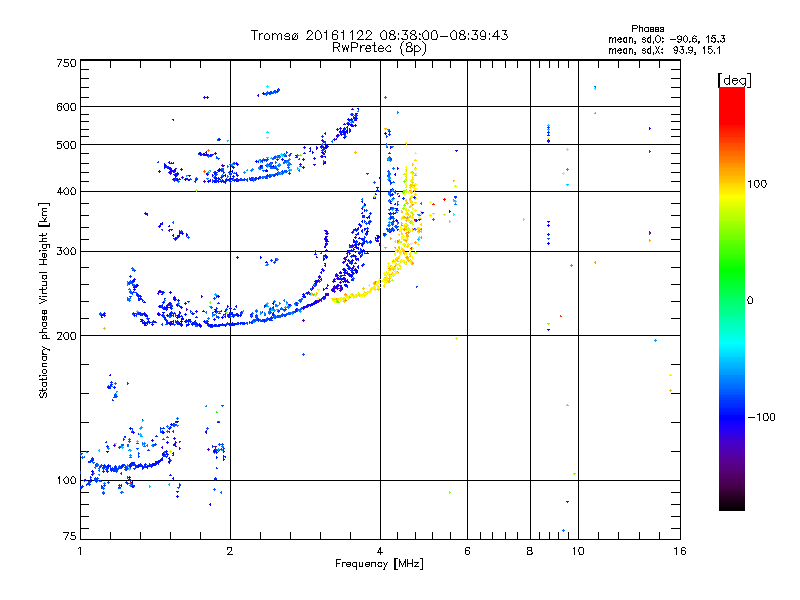
Task: Click the x-axis label '6'
Action: click(x=467, y=551)
